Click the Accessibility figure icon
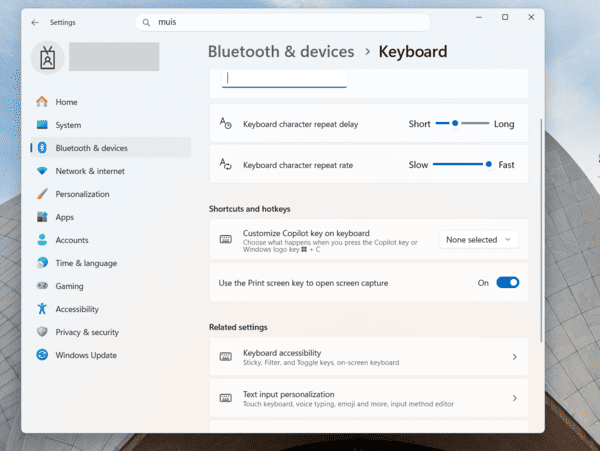This screenshot has height=451, width=600. 42,308
